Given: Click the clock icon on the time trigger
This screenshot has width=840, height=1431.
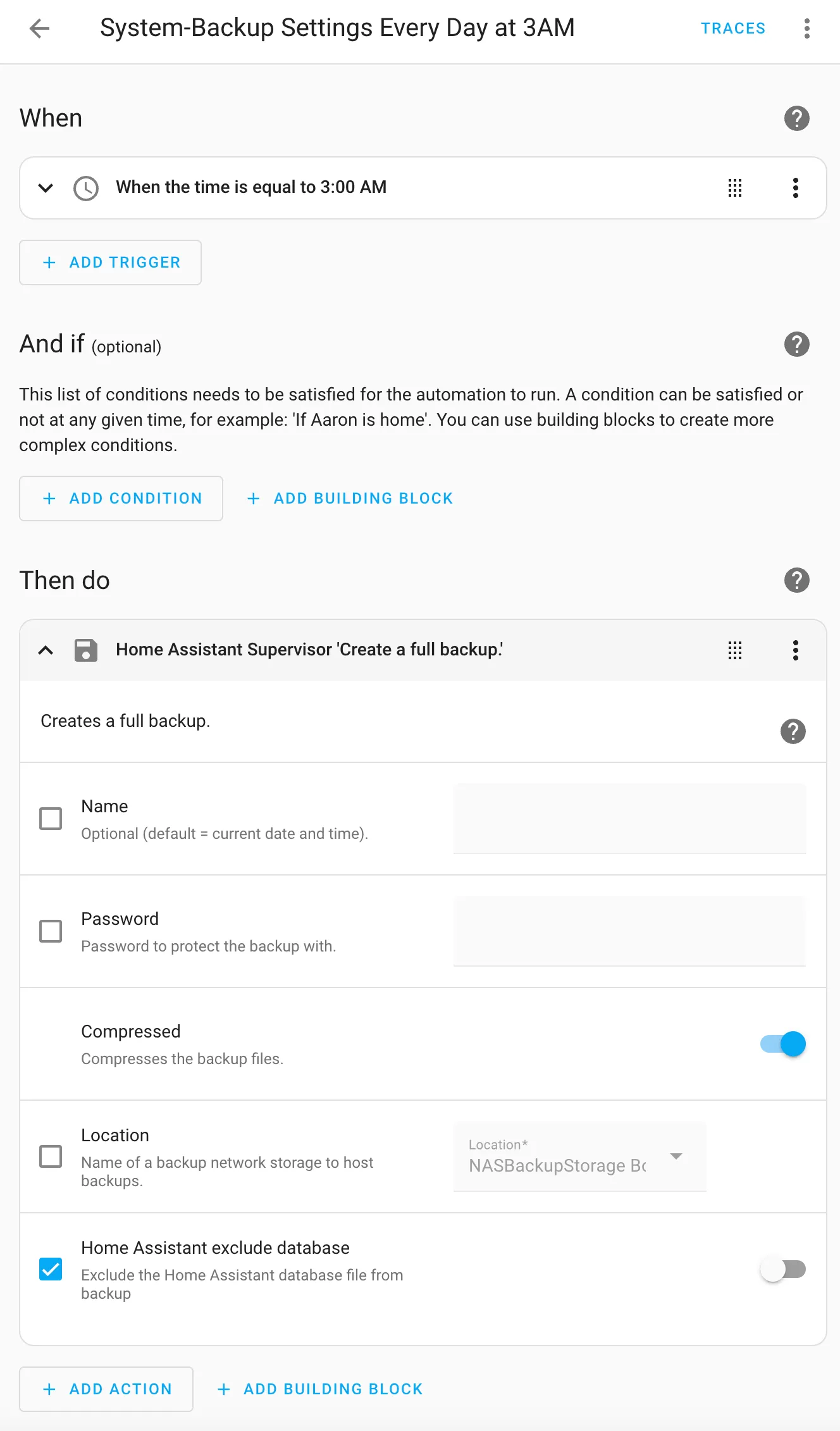Looking at the screenshot, I should 86,187.
